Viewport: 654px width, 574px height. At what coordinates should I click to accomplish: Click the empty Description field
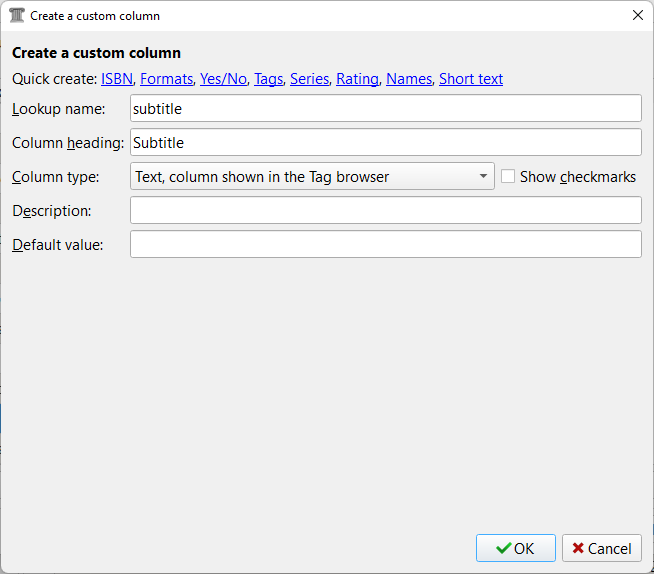(x=385, y=210)
